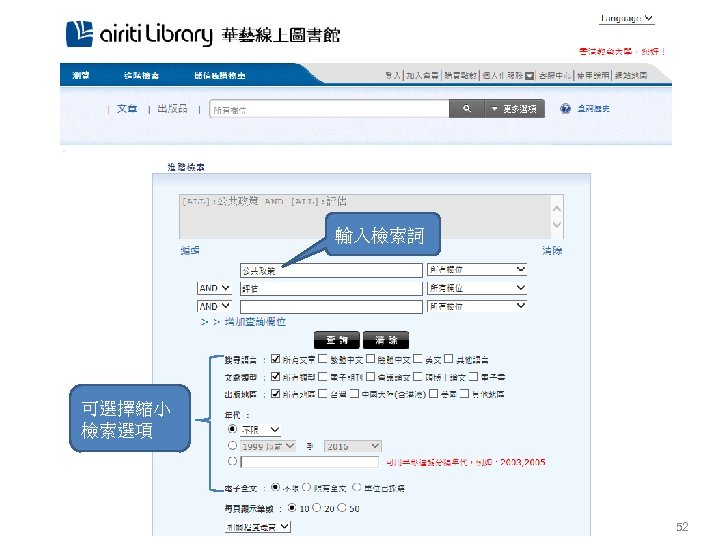Check the 碩博士論文 checkbox
The image size is (720, 540).
click(x=417, y=377)
